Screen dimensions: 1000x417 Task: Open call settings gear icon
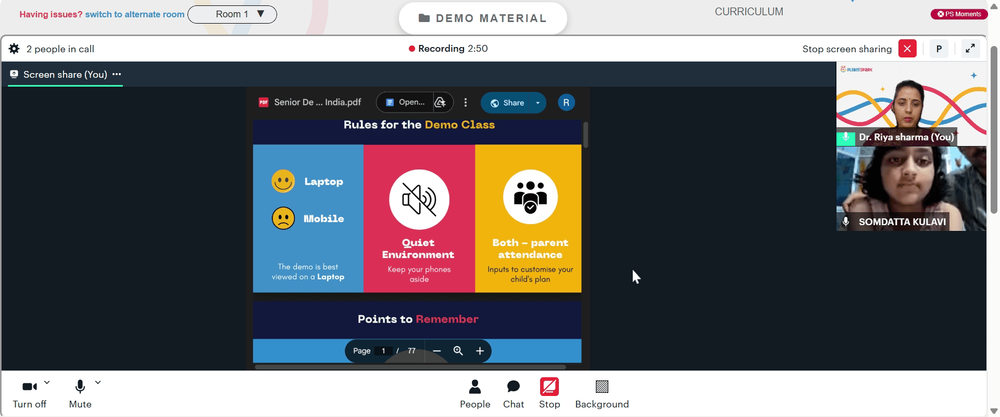tap(14, 48)
